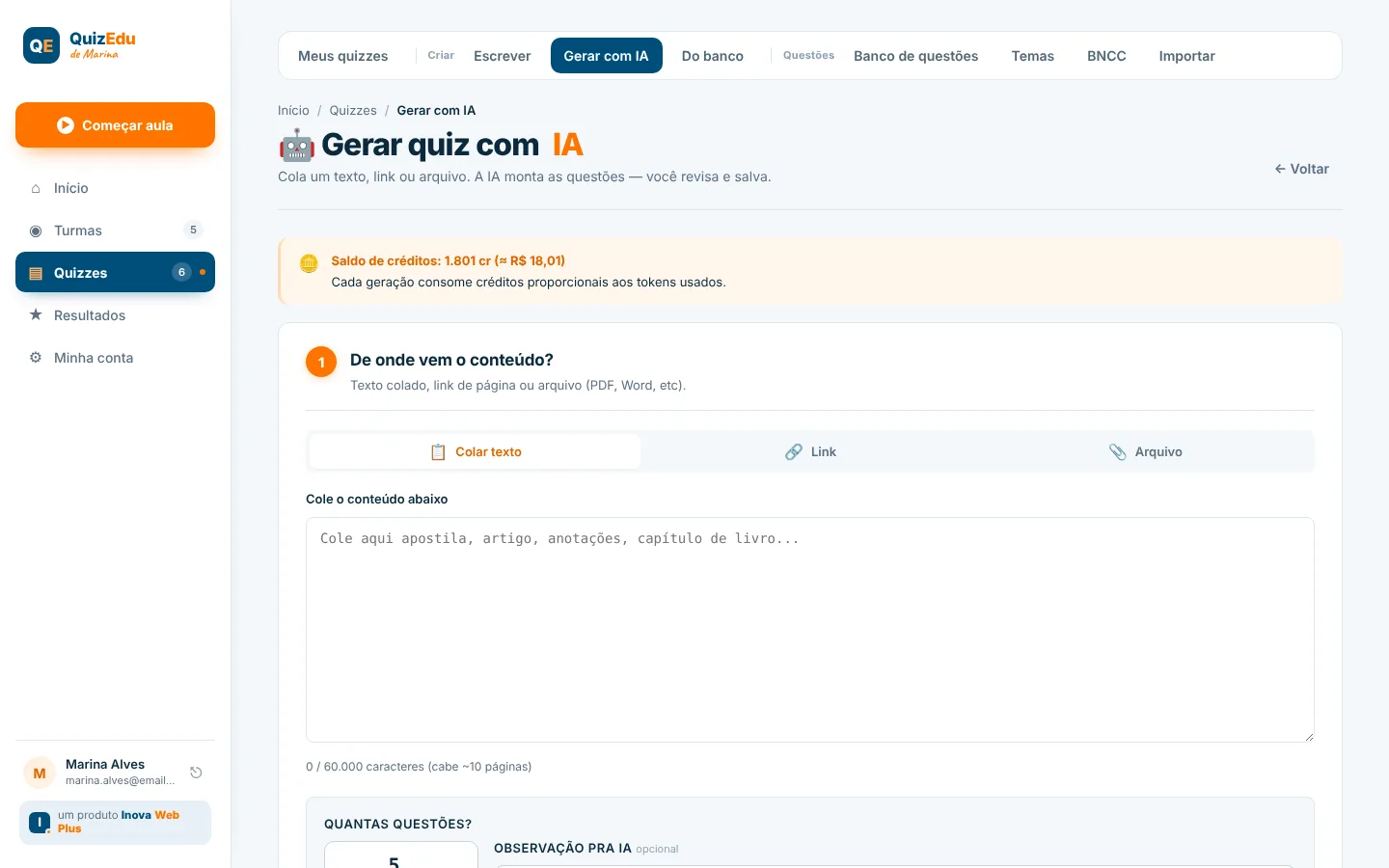The height and width of the screenshot is (868, 1389).
Task: Open Início in the sidebar
Action: click(115, 188)
